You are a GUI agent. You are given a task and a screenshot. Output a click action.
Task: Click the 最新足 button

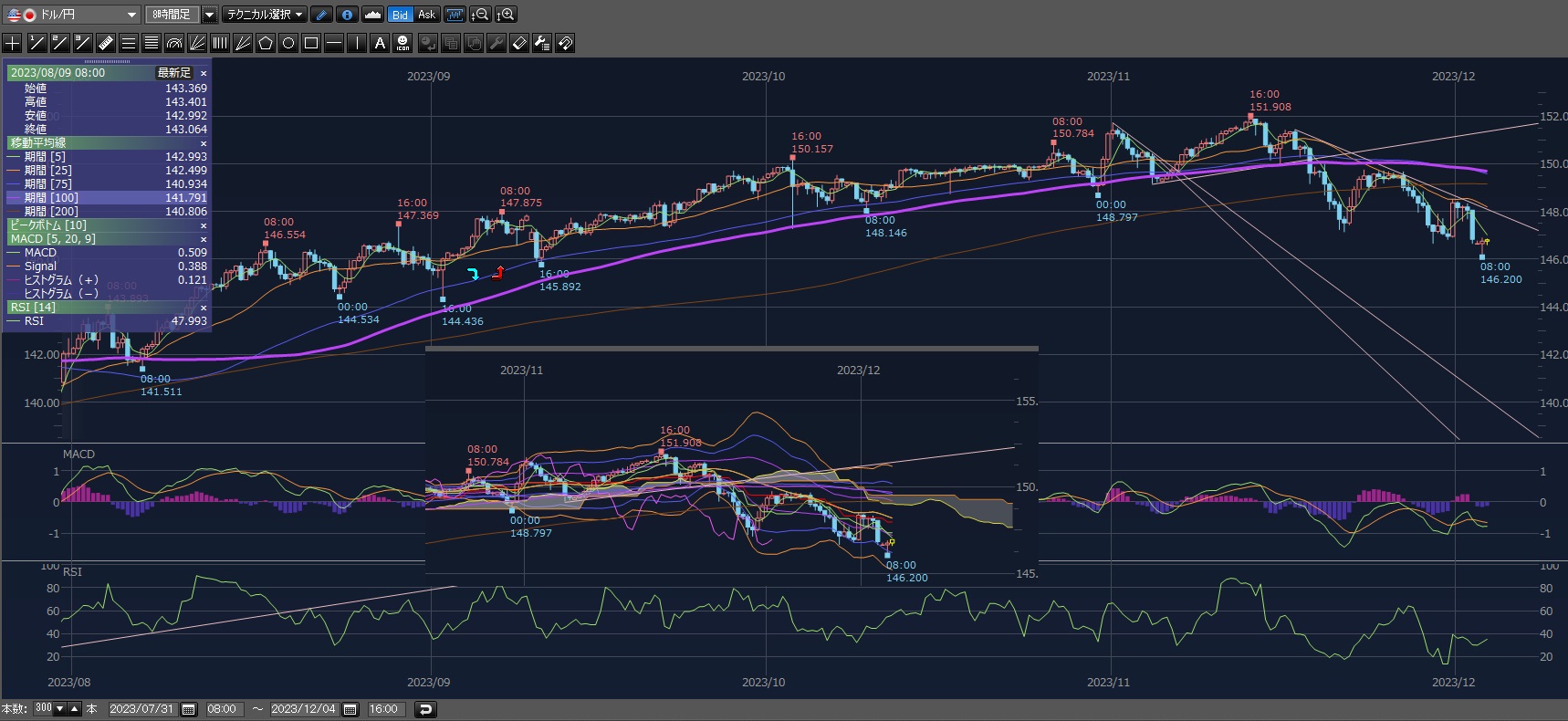174,73
